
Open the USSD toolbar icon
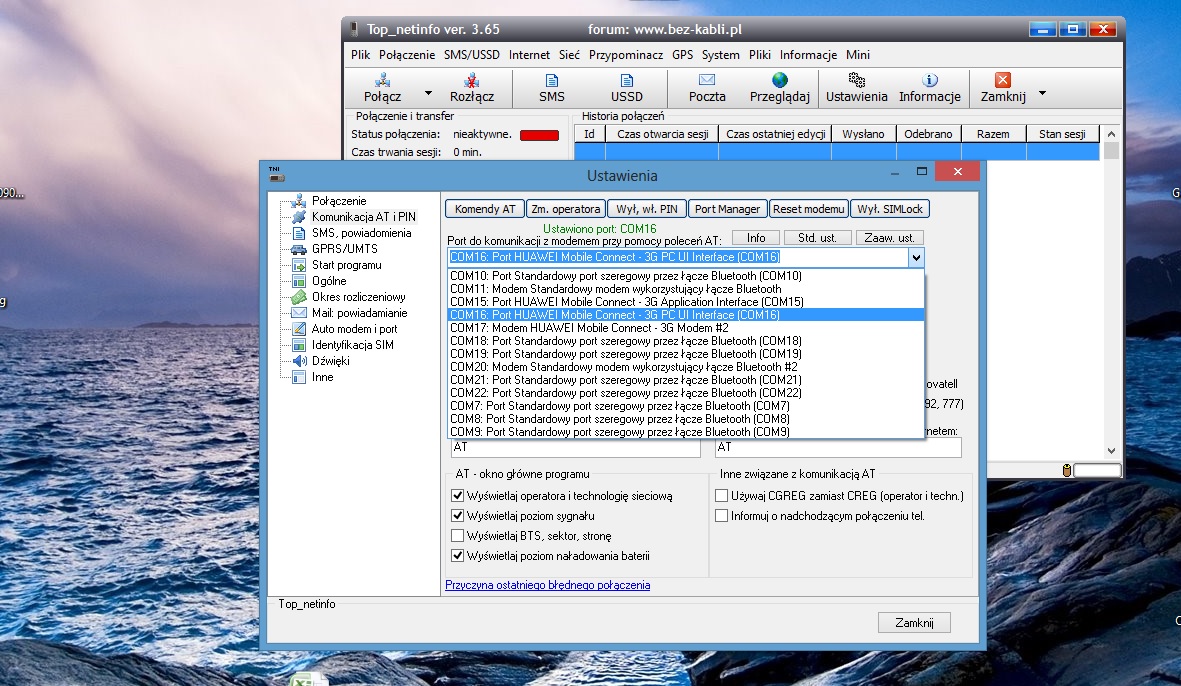(x=627, y=81)
